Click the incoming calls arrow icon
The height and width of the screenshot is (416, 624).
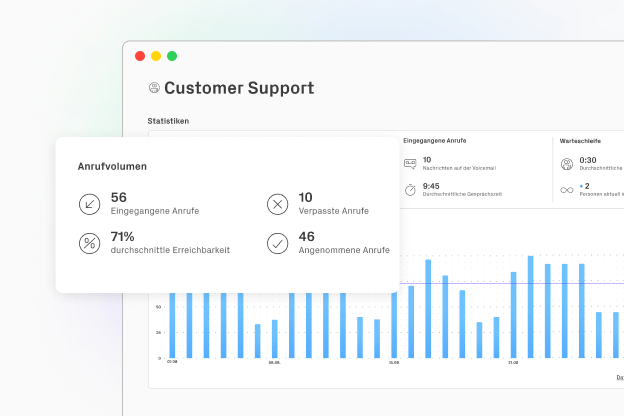[90, 204]
